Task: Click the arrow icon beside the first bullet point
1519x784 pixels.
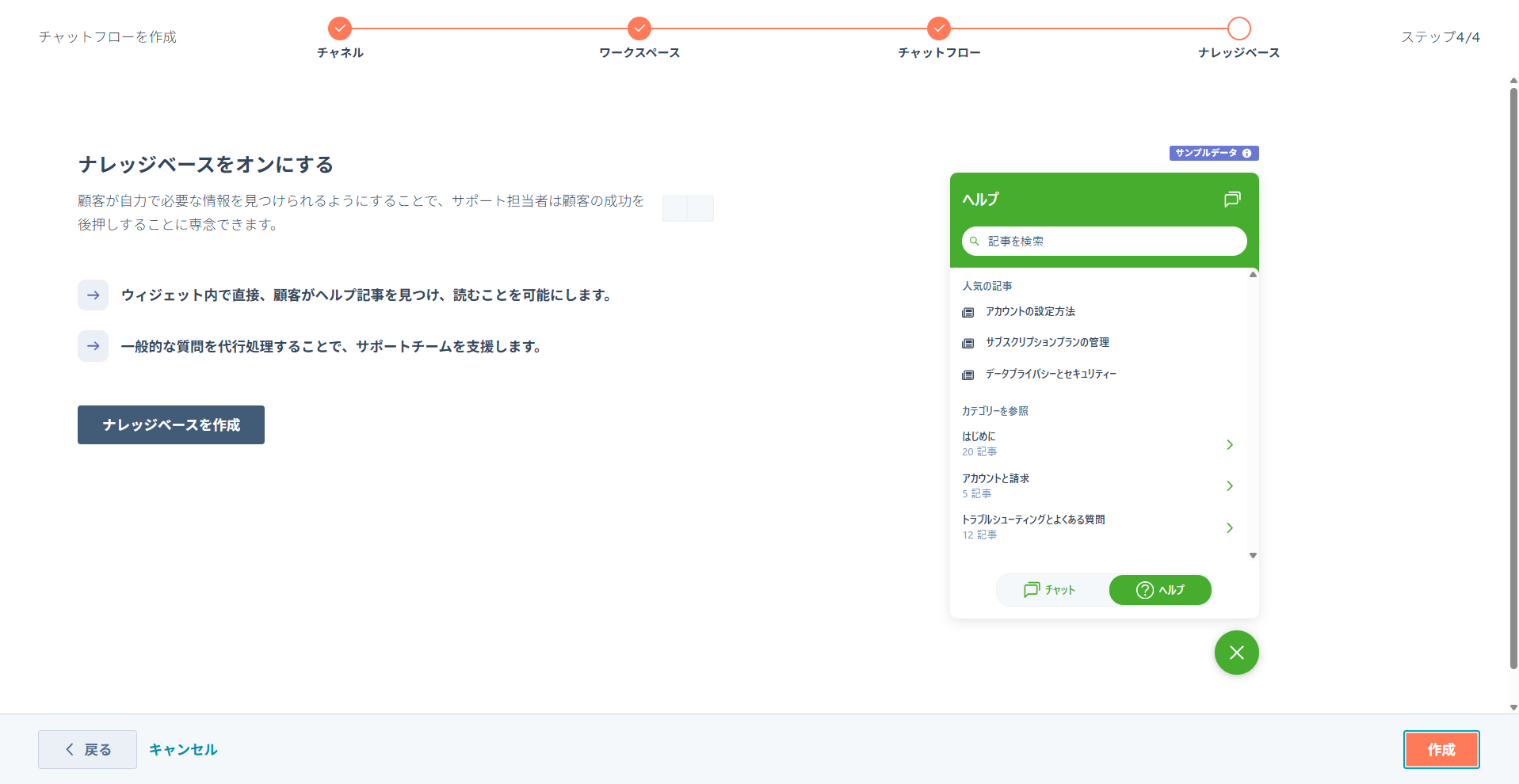Action: coord(93,295)
